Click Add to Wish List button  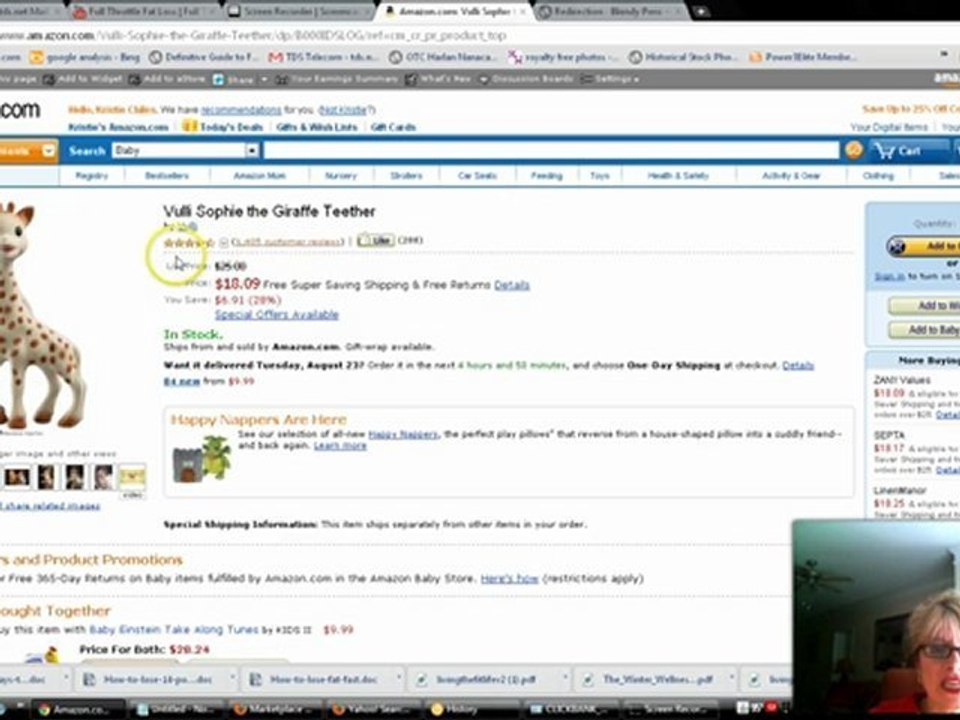point(924,306)
